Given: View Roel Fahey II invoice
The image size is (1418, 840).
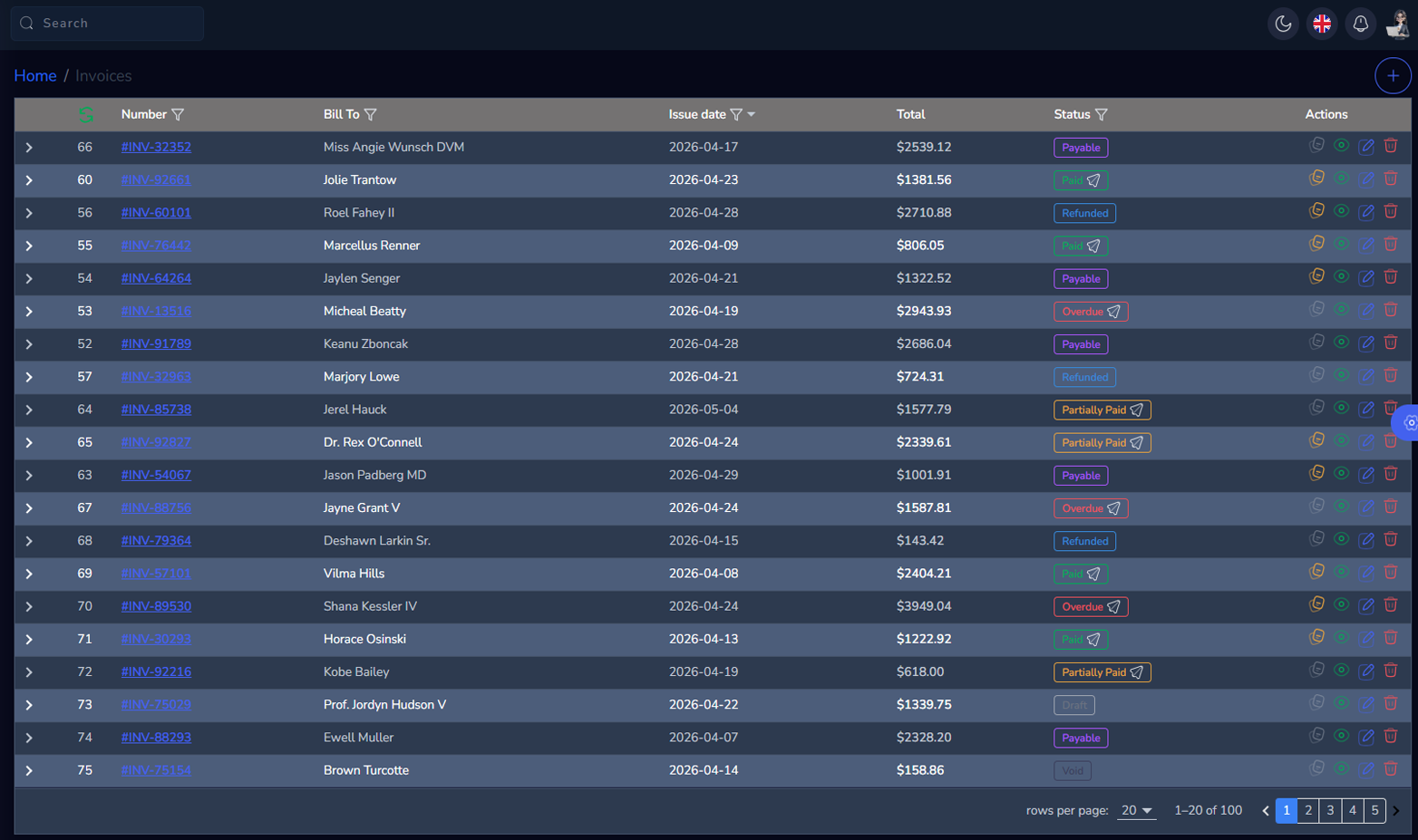Looking at the screenshot, I should pyautogui.click(x=1341, y=211).
